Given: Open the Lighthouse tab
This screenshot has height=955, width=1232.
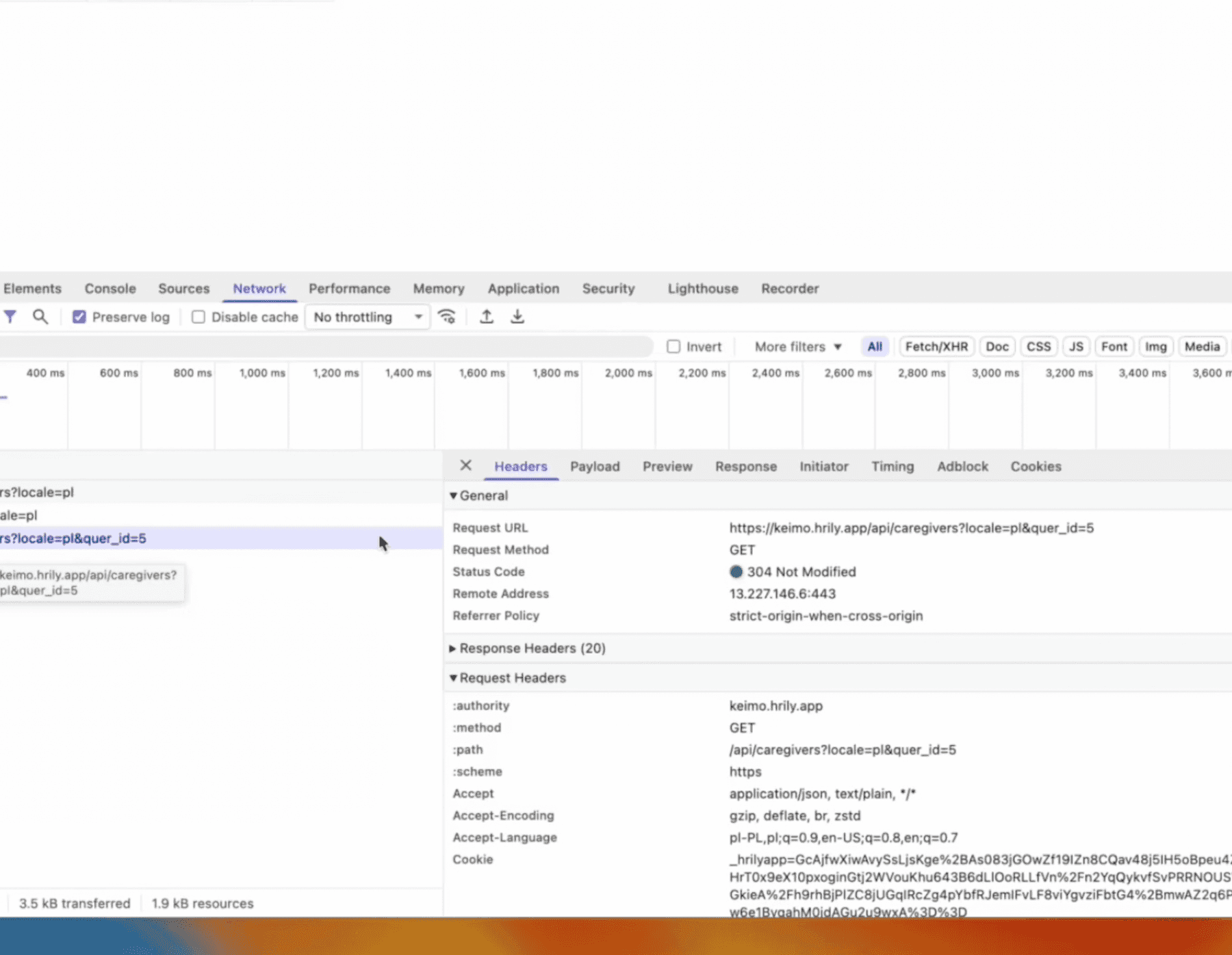Looking at the screenshot, I should click(703, 289).
